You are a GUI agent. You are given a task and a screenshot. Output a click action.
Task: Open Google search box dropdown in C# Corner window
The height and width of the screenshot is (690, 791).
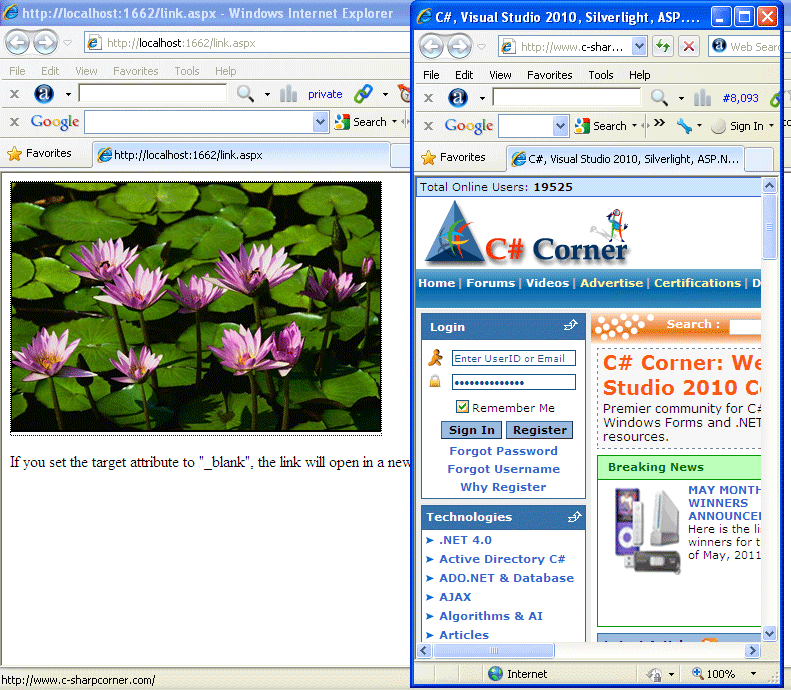560,126
